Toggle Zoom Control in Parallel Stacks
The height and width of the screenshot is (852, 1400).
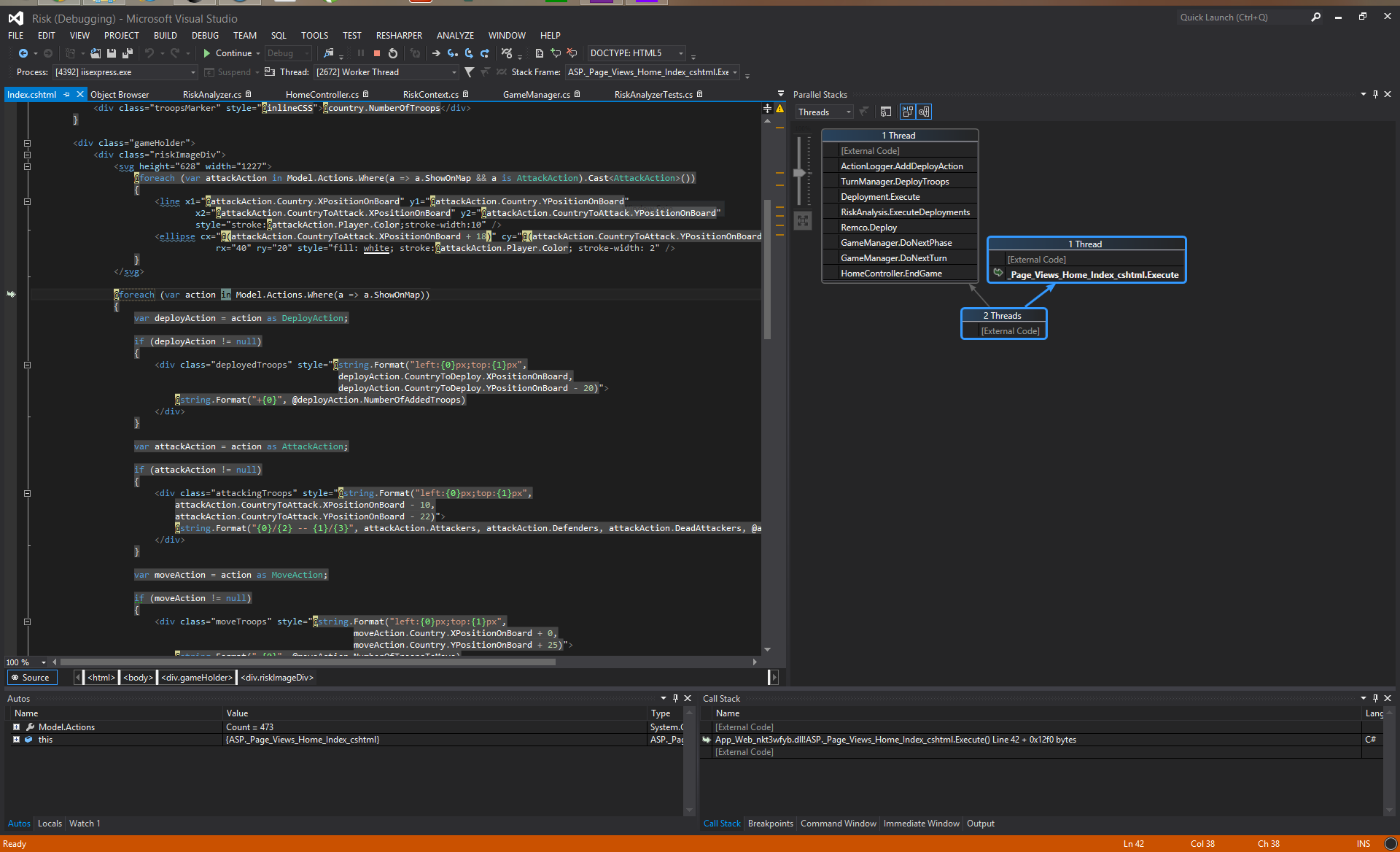924,112
